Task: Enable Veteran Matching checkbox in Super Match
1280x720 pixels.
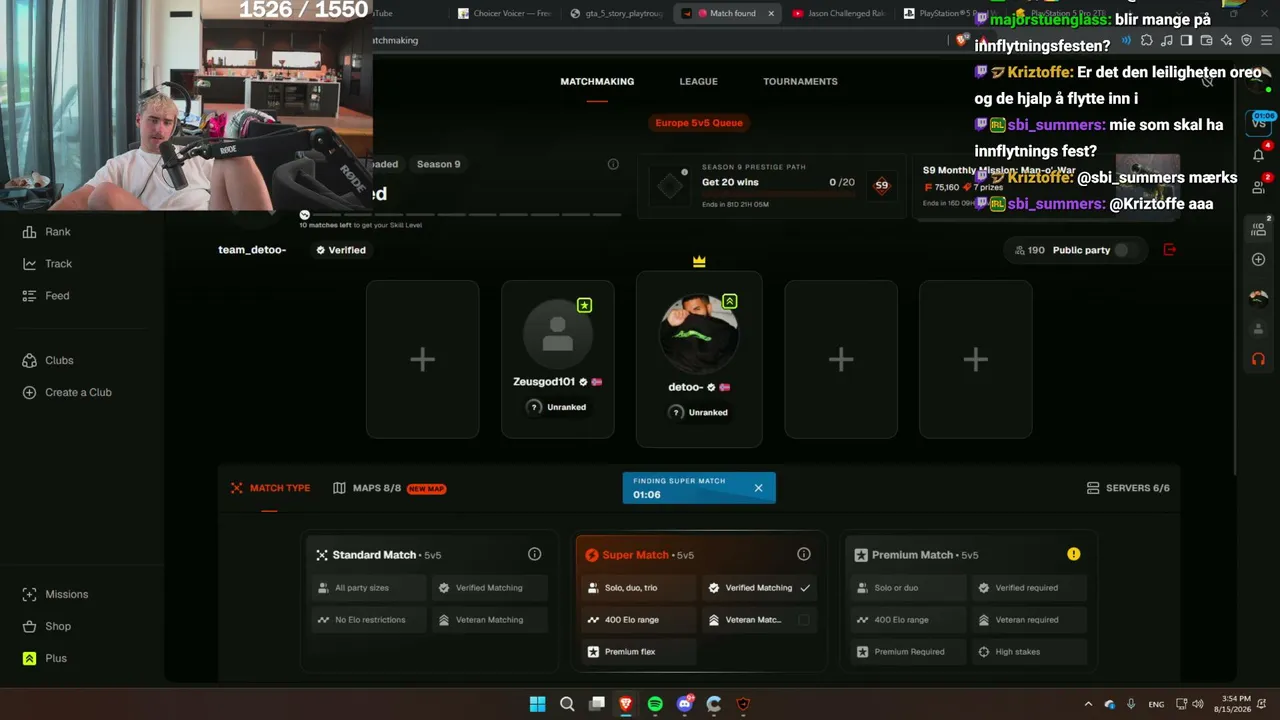Action: click(x=804, y=620)
